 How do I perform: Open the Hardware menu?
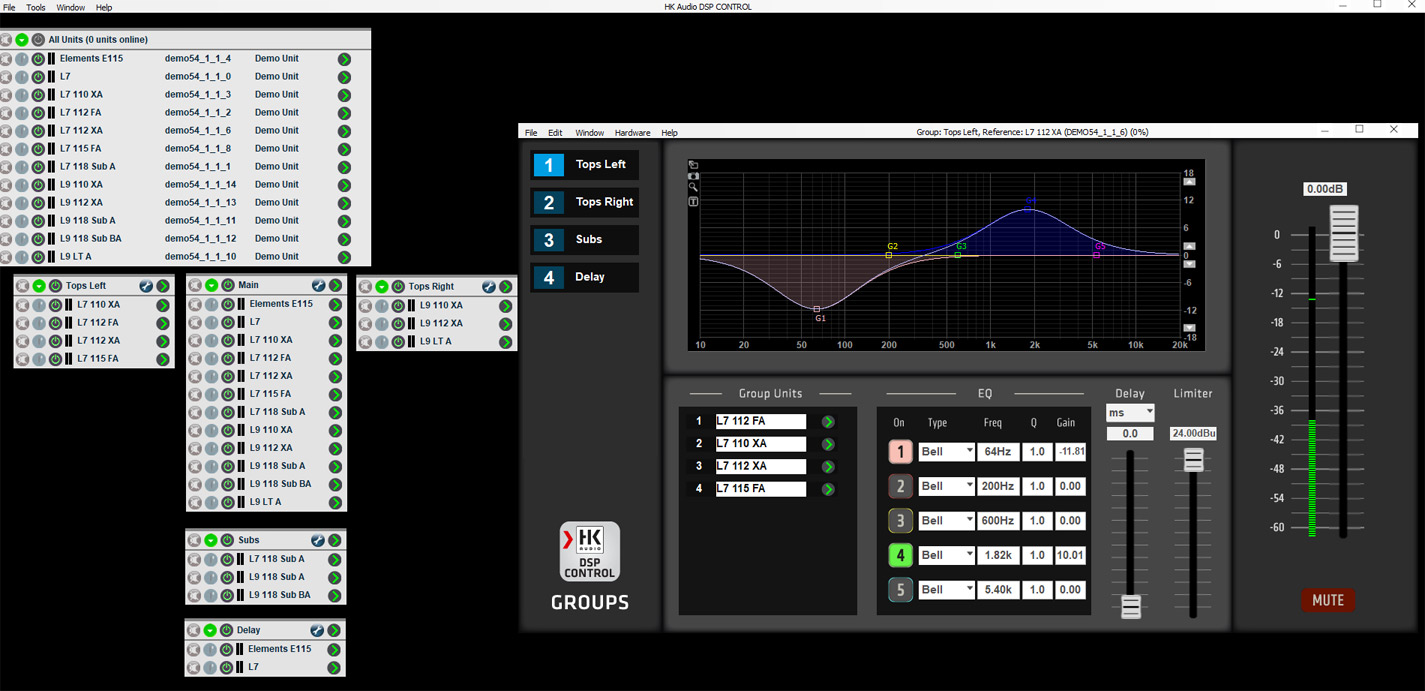click(632, 133)
